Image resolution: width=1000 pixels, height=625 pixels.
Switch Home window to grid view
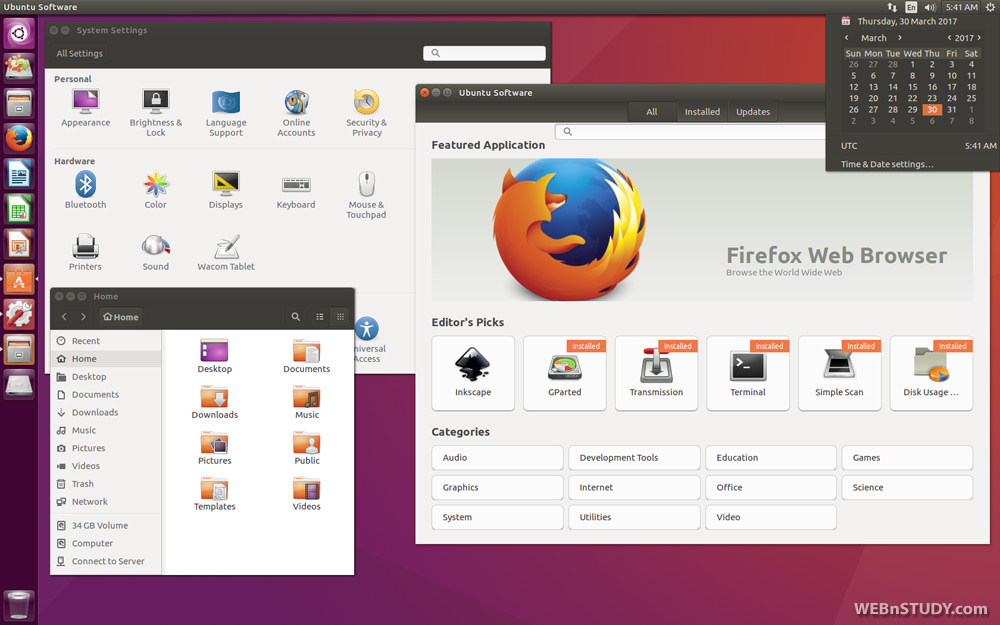341,316
